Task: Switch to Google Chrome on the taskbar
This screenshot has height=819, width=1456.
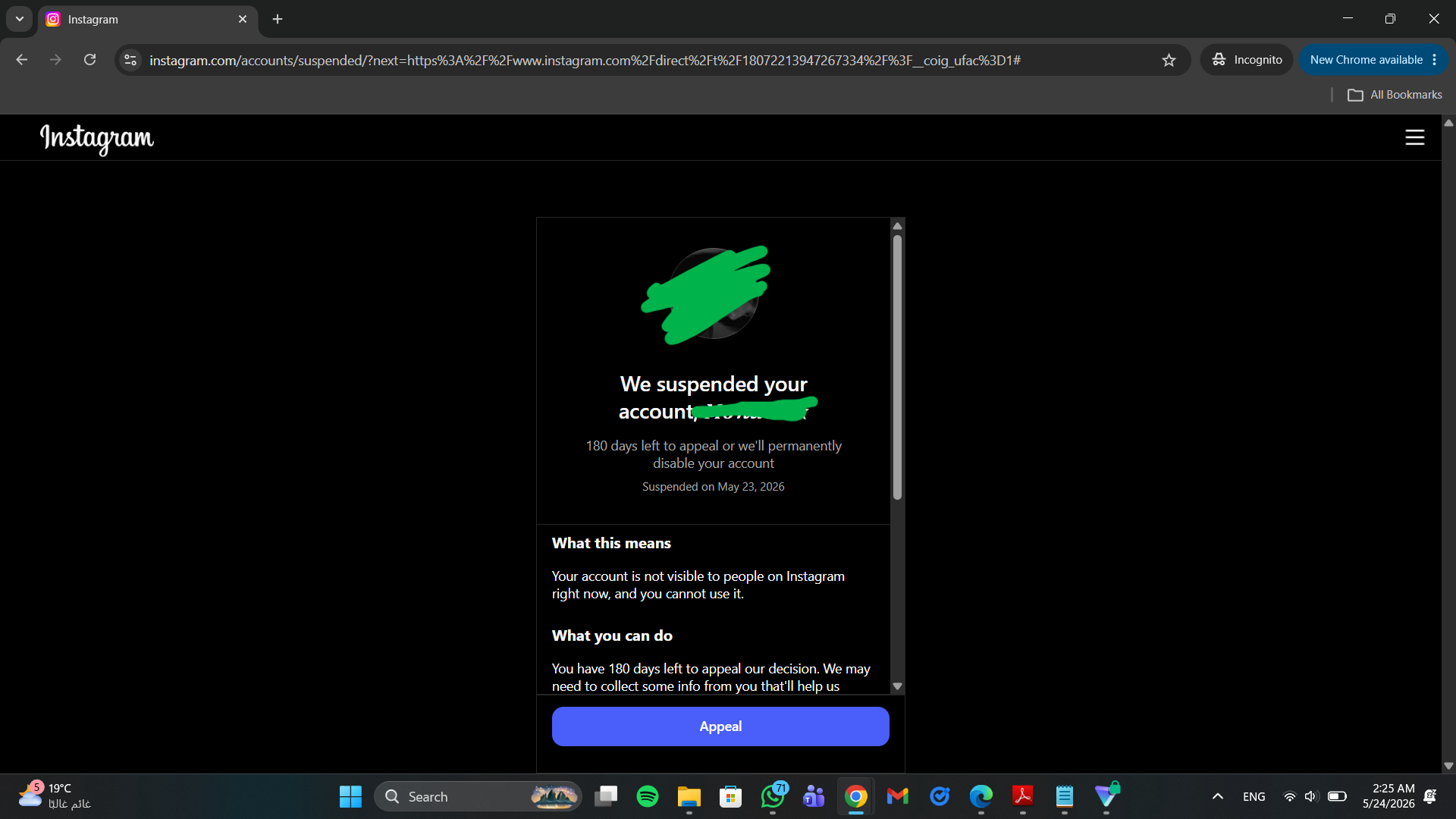Action: click(856, 796)
